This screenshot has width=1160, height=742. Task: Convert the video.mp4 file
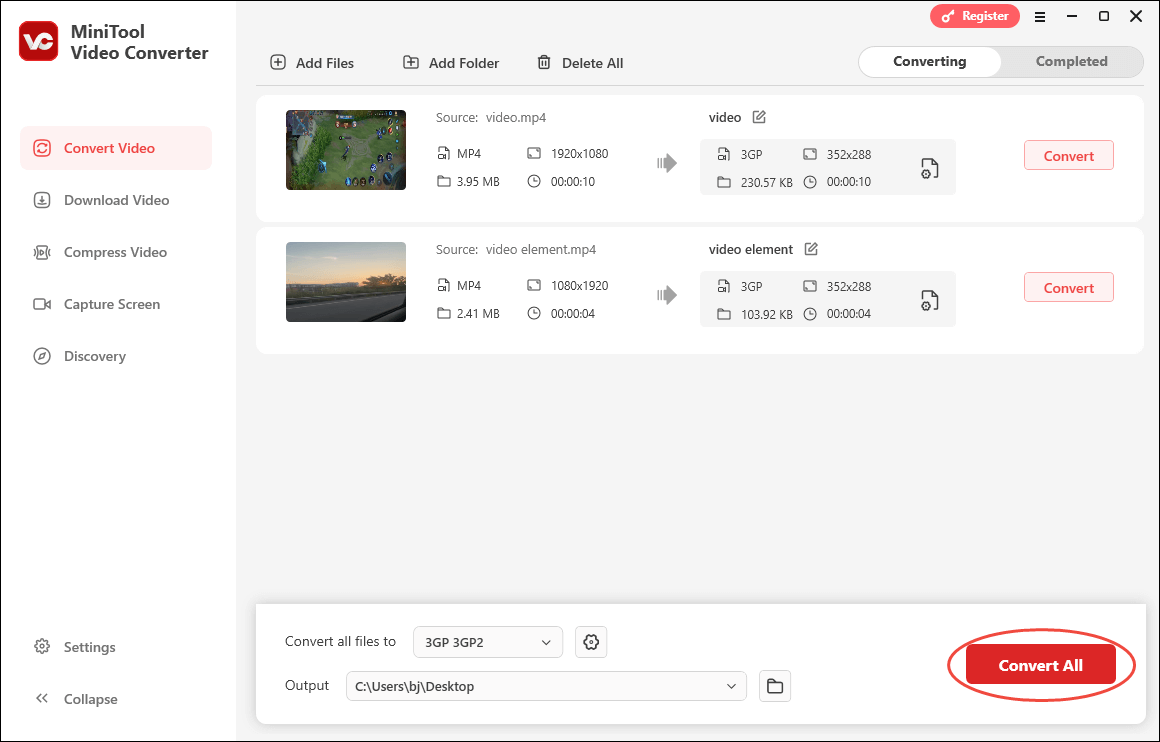point(1068,155)
